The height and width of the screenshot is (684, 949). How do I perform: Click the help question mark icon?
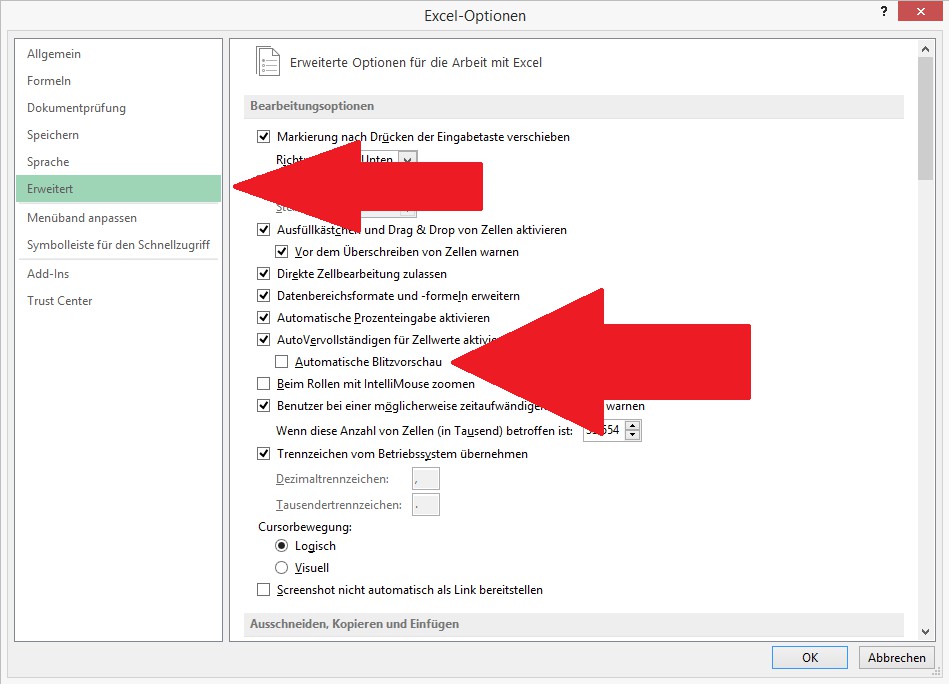tap(883, 11)
